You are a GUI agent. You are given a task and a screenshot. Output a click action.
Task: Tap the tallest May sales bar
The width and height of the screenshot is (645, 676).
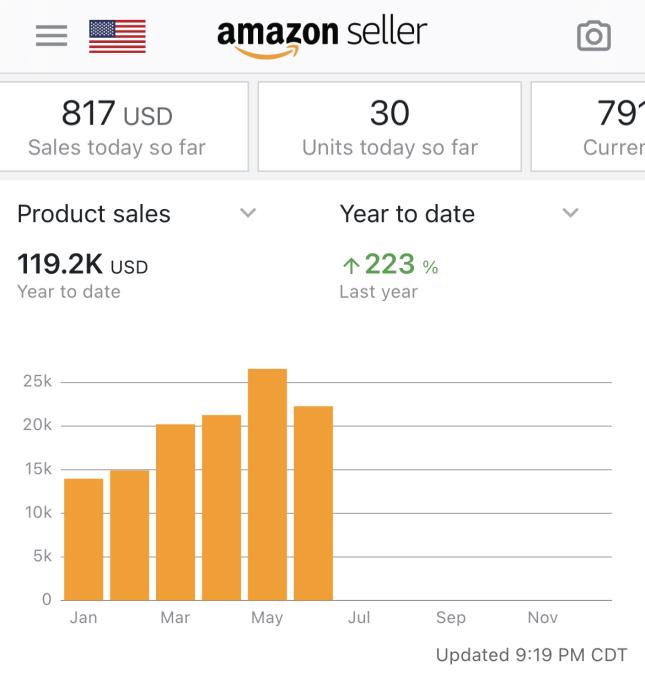coord(267,485)
